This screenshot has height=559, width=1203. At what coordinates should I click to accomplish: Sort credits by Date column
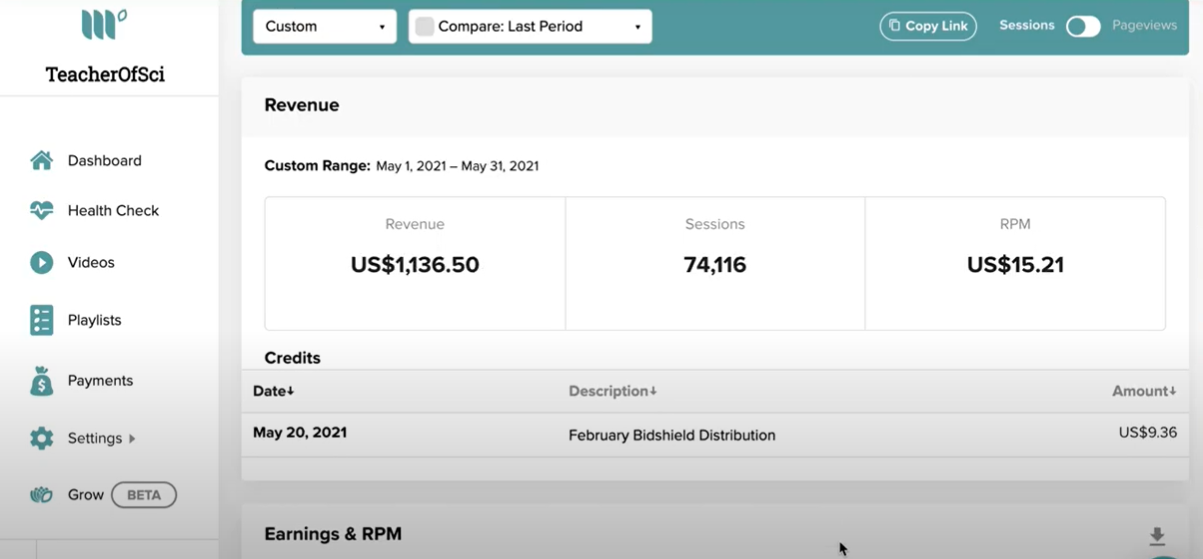click(x=273, y=391)
